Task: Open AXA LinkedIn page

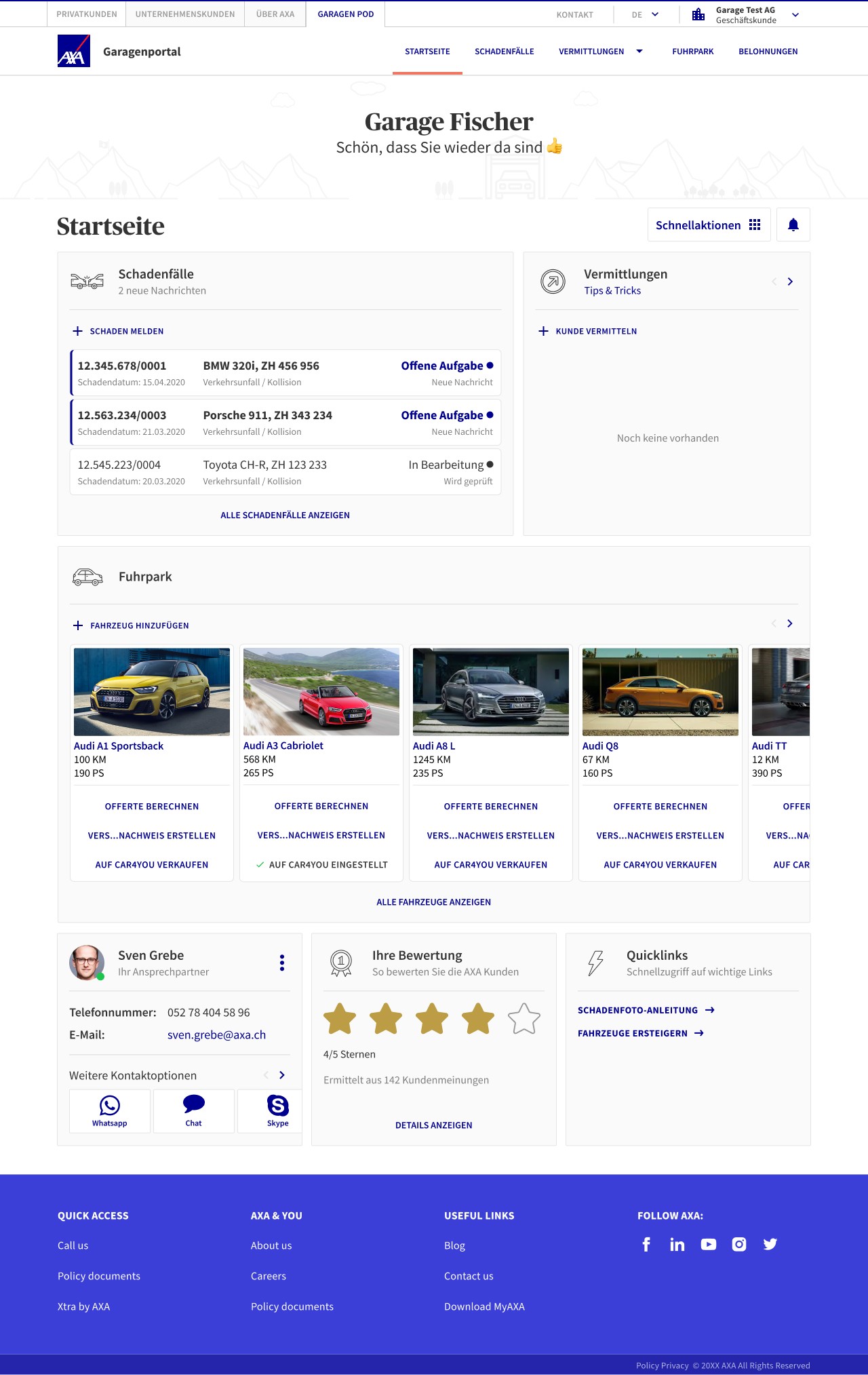Action: tap(677, 1244)
